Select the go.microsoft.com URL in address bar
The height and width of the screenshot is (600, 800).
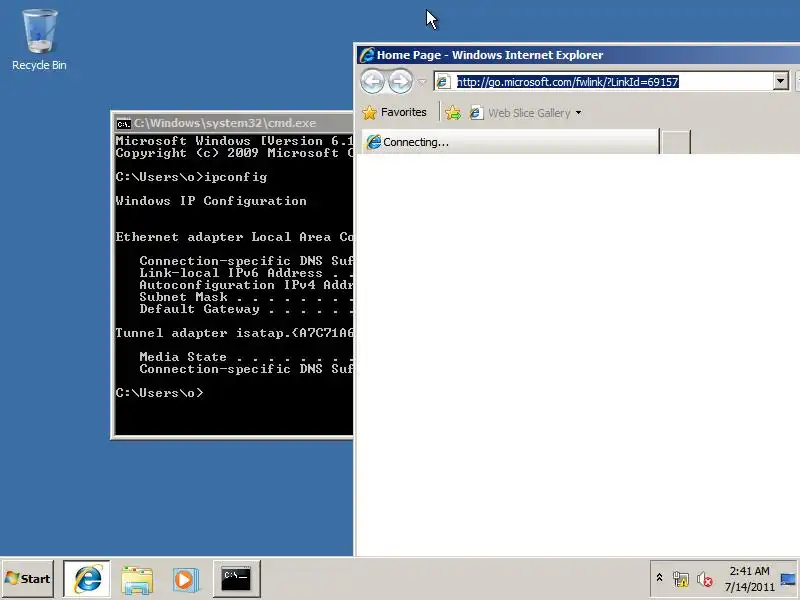pos(567,82)
